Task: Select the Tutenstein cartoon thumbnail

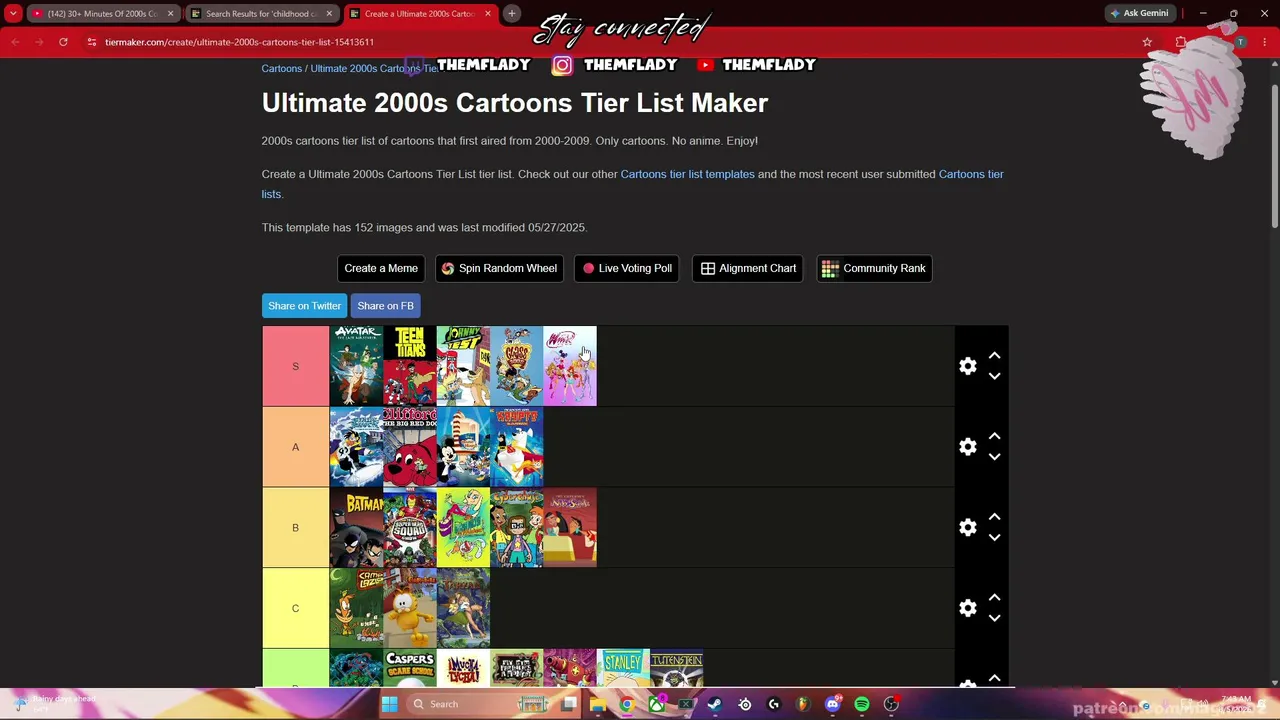Action: [677, 668]
